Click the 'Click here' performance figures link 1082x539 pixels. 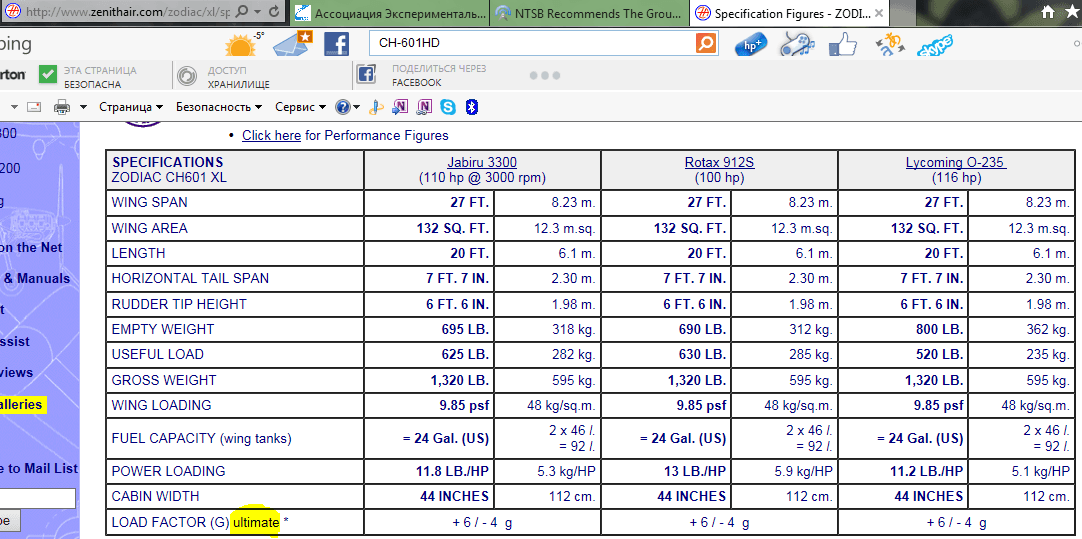point(271,135)
